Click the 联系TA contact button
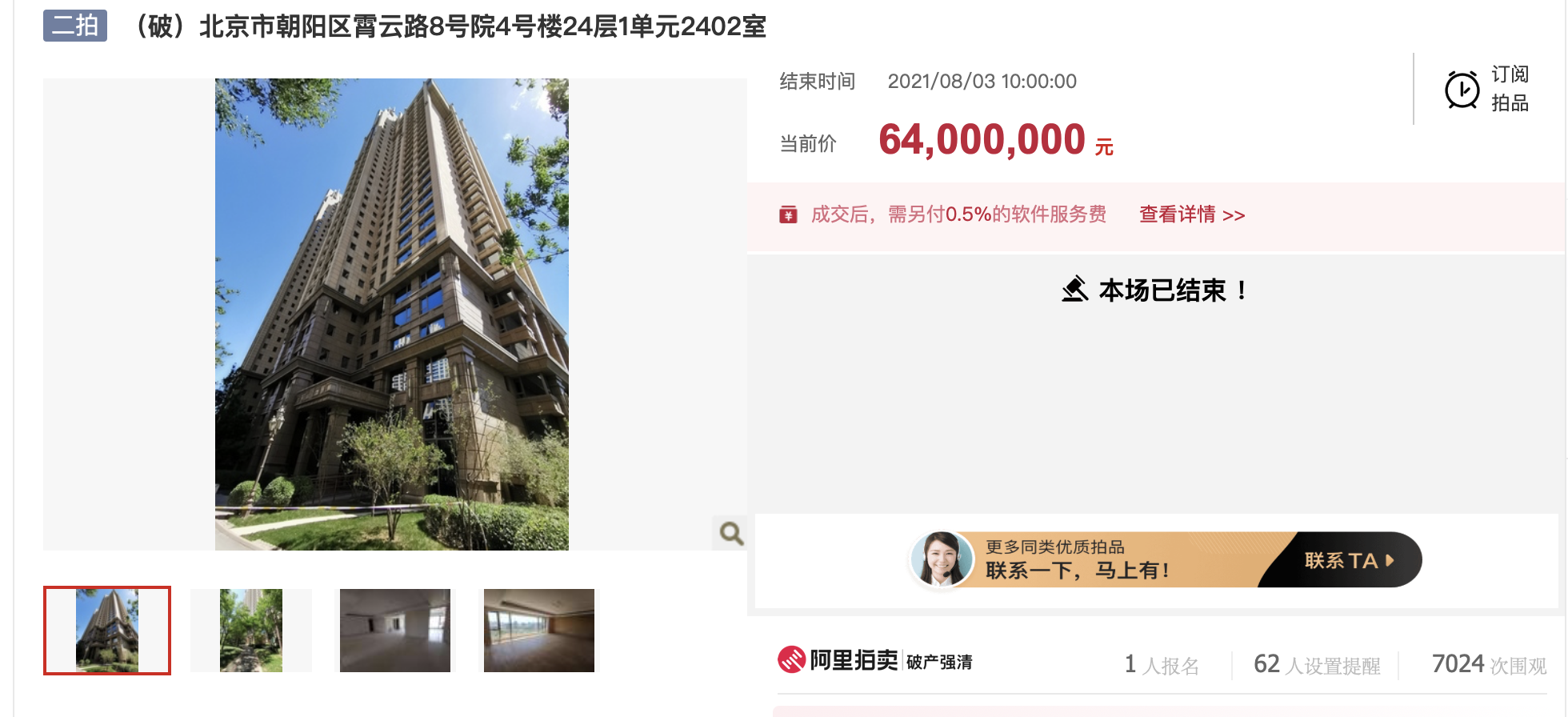 tap(1350, 560)
